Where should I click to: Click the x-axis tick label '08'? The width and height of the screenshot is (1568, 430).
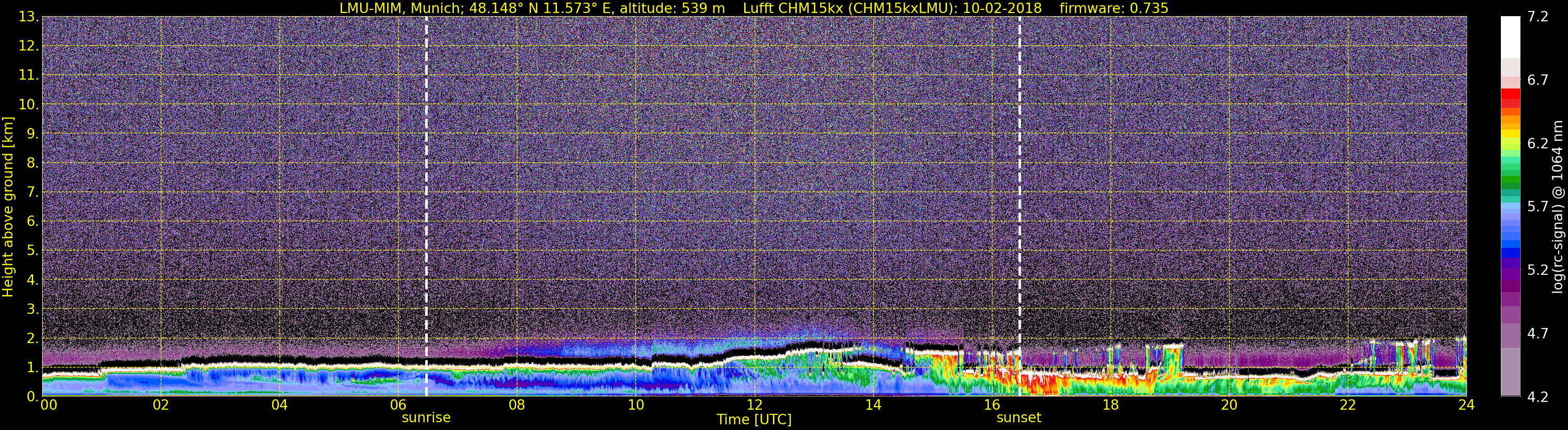[517, 405]
